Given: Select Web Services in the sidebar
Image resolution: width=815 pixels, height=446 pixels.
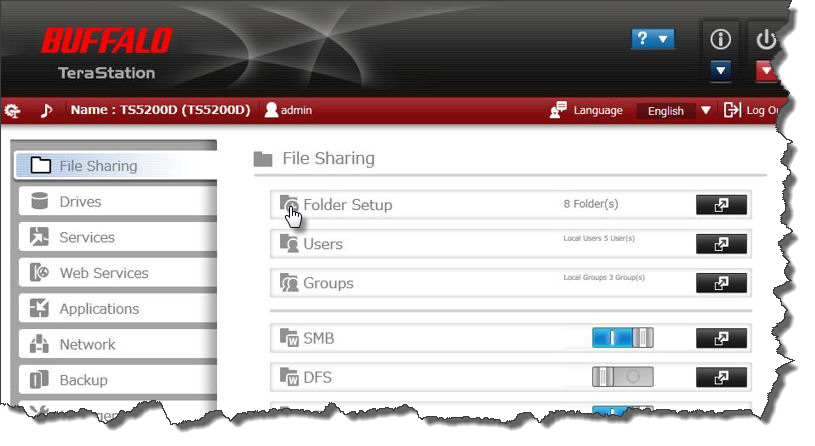Looking at the screenshot, I should click(x=117, y=273).
